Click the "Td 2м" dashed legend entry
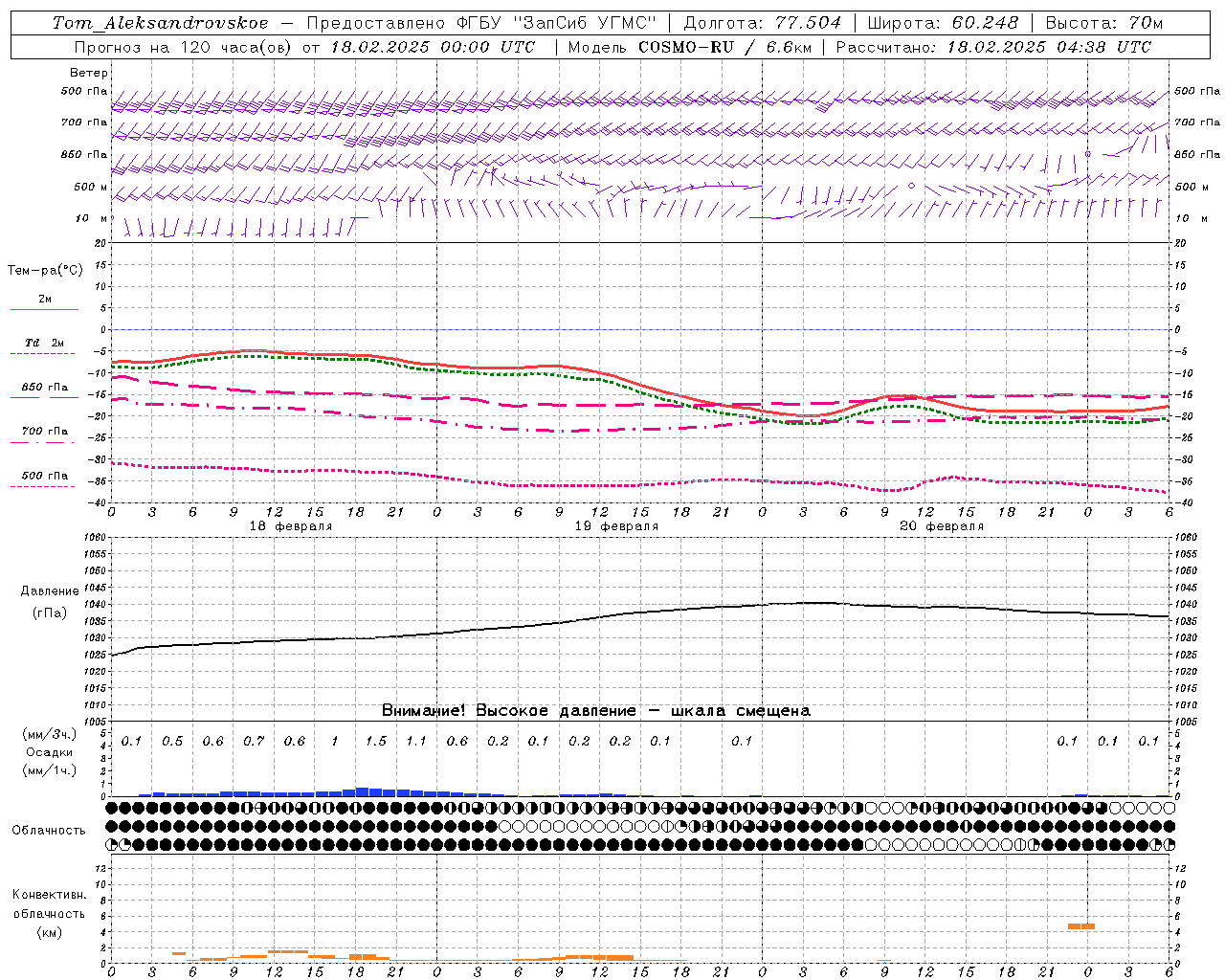Screen dimensions: 1225x980 click(x=44, y=346)
